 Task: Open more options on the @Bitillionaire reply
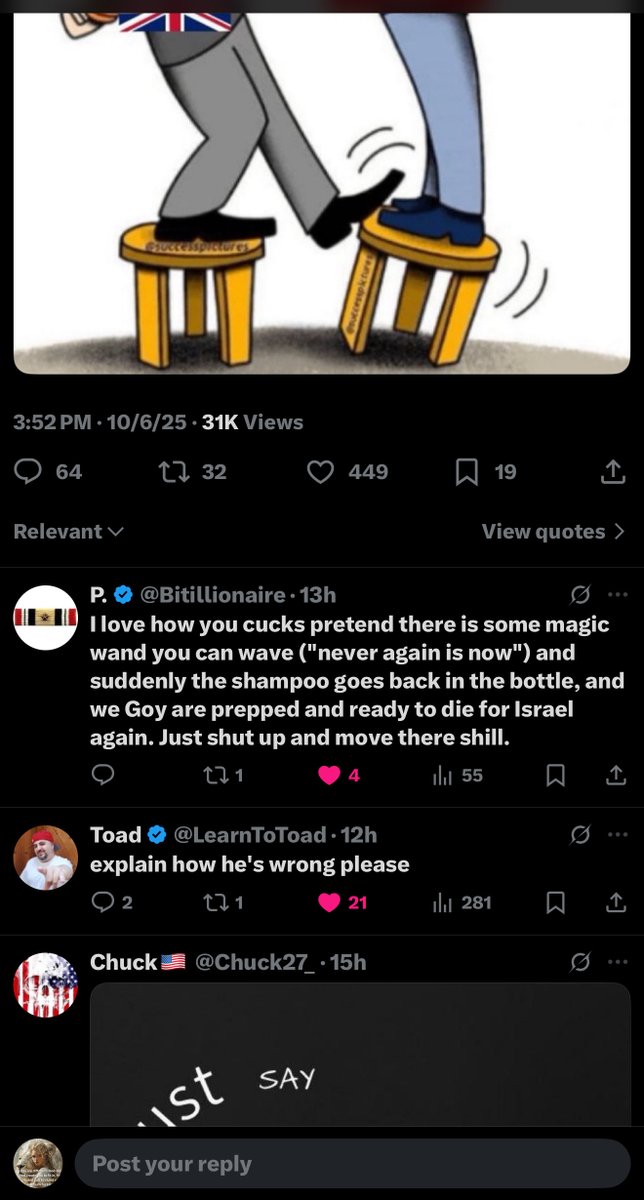[618, 594]
